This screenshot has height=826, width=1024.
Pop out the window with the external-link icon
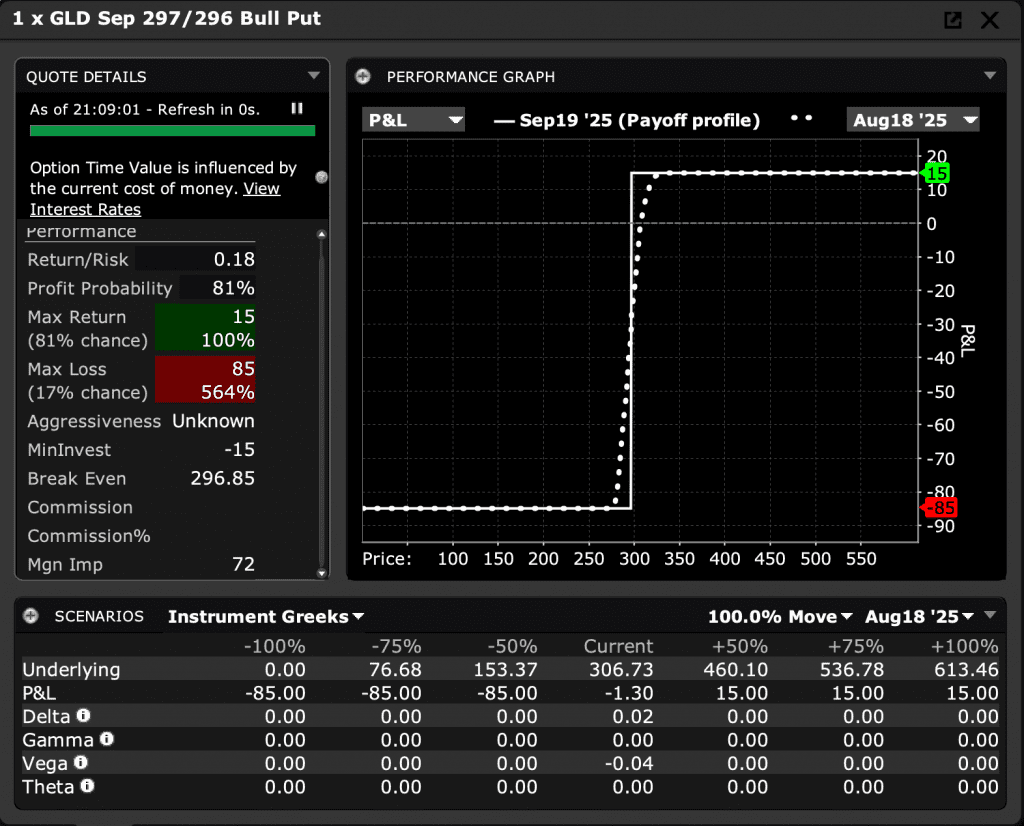click(953, 20)
